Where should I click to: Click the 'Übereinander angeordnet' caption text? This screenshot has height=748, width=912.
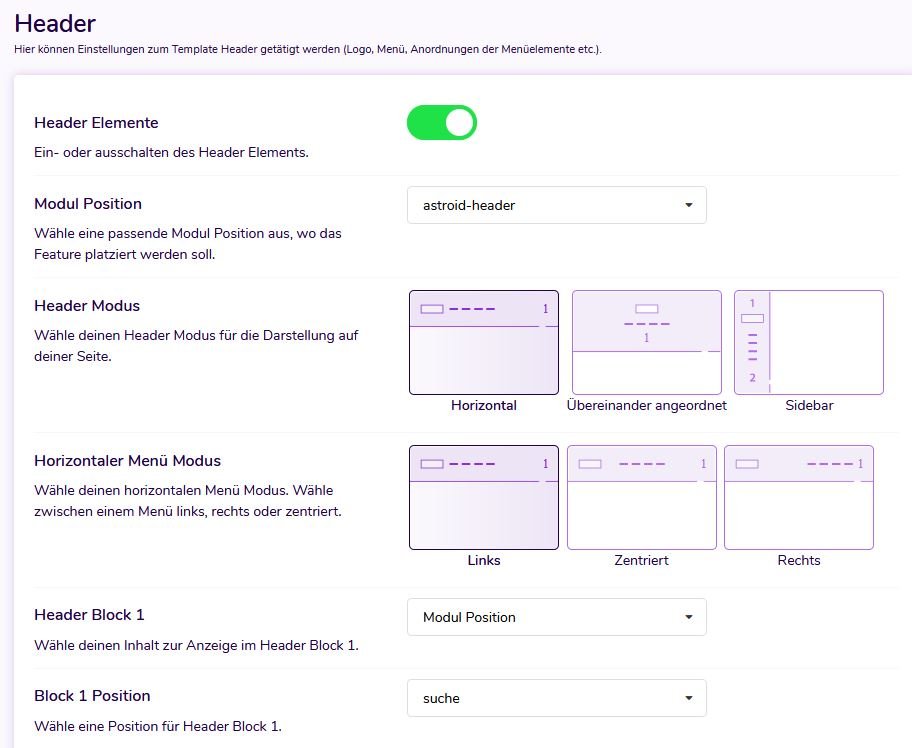[646, 406]
